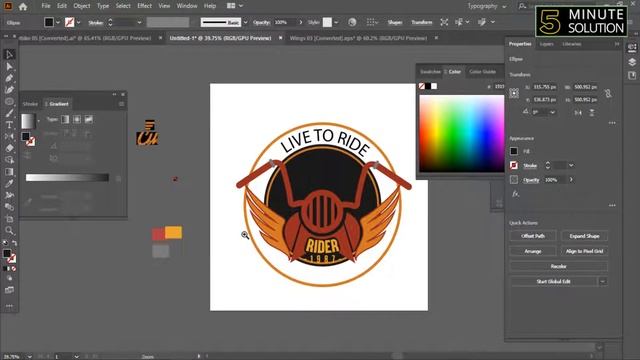Select the Paintbrush tool
The width and height of the screenshot is (640, 360).
(x=9, y=113)
